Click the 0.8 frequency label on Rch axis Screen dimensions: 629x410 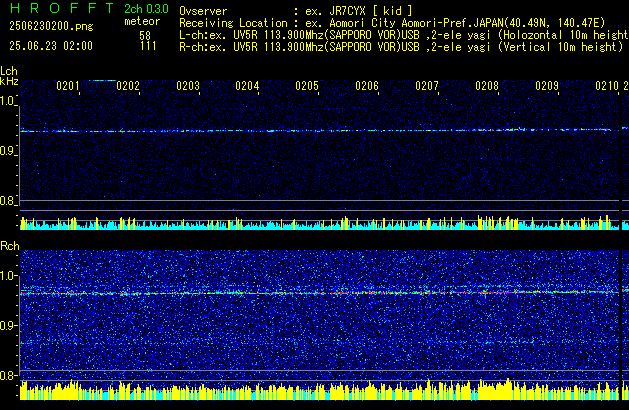[x=7, y=375]
